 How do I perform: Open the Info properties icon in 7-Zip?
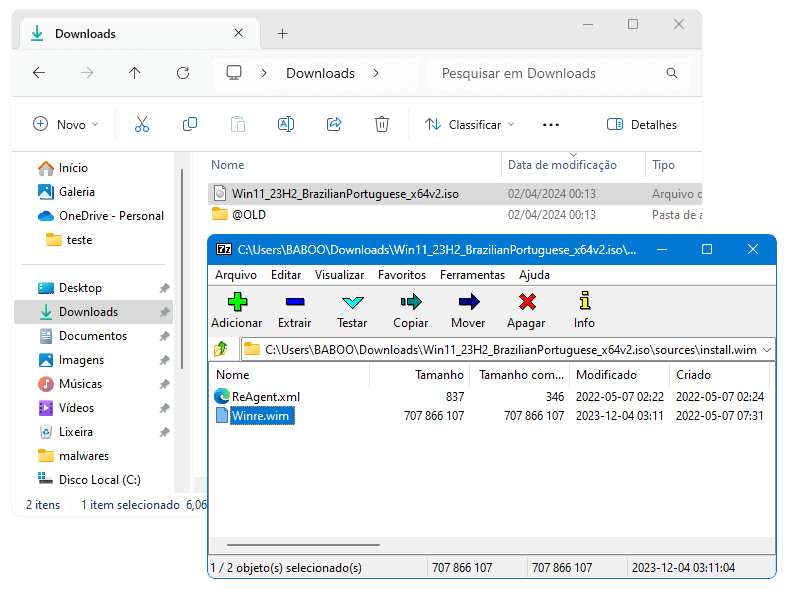pos(584,301)
